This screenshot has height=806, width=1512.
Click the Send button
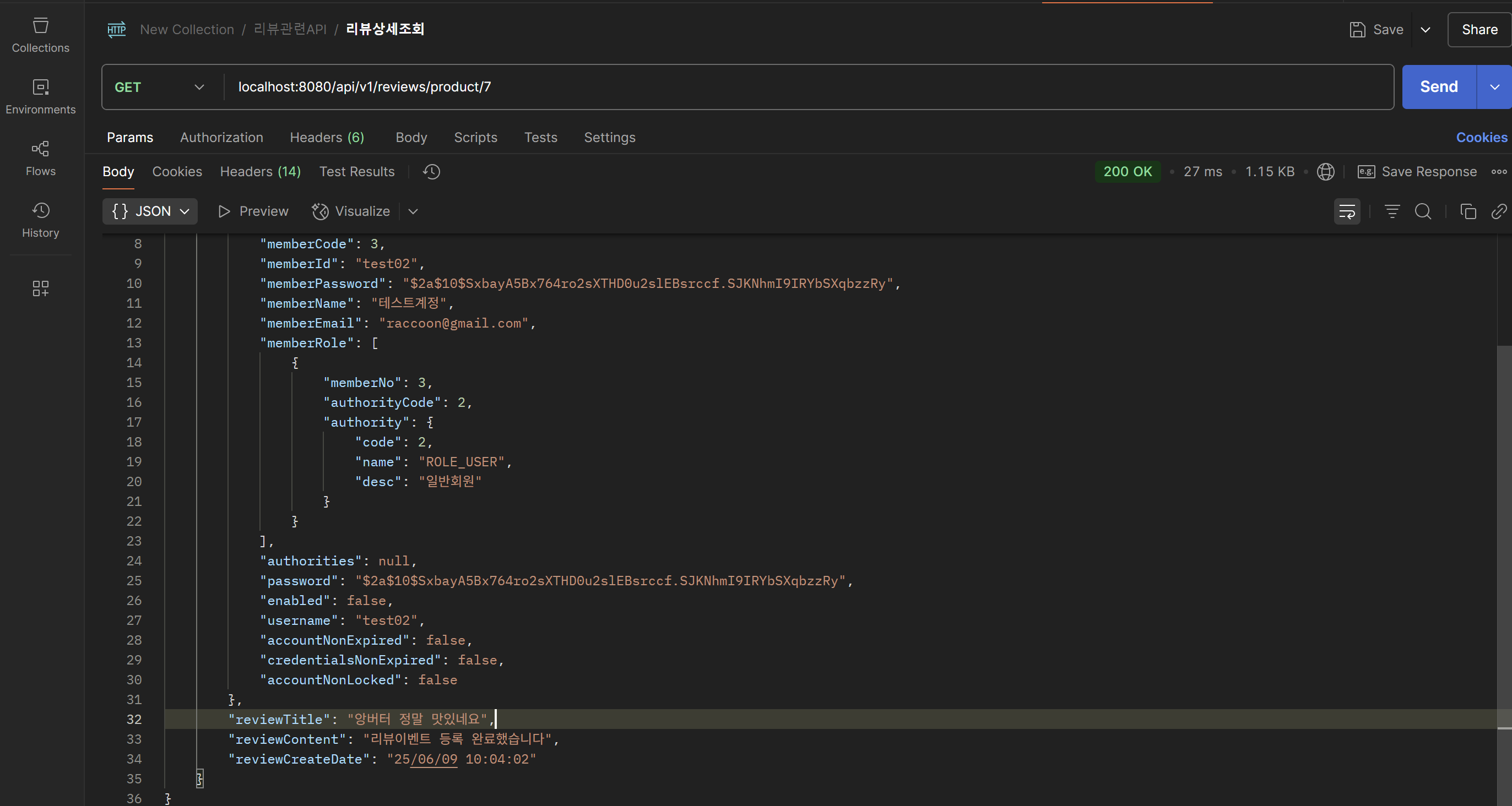pyautogui.click(x=1438, y=88)
